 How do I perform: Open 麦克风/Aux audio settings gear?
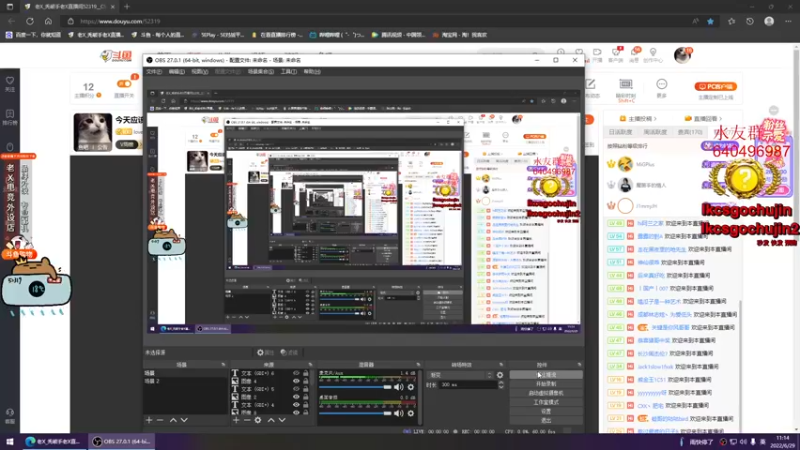tap(411, 387)
